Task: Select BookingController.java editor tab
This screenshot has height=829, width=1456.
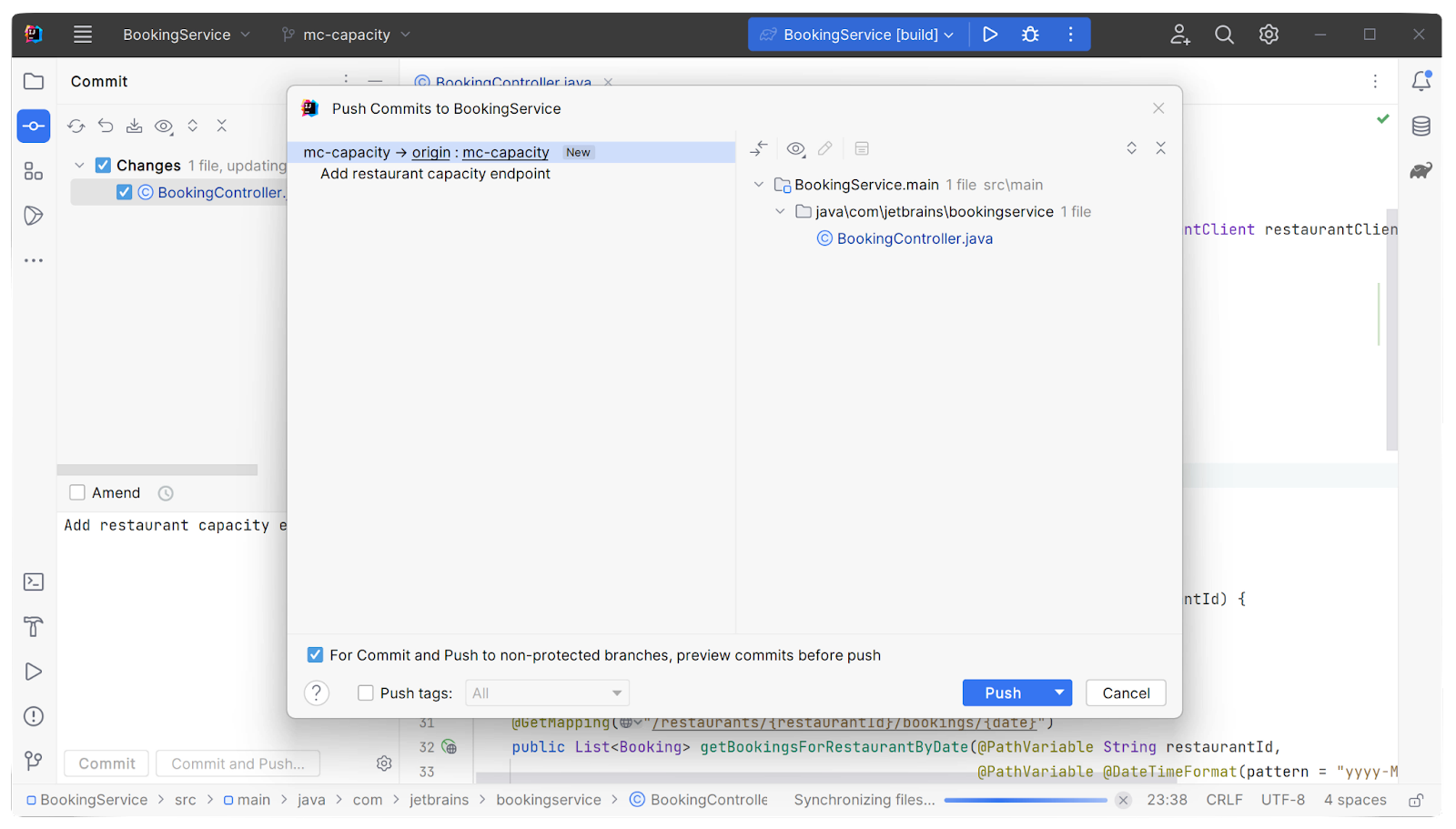Action: [x=513, y=82]
